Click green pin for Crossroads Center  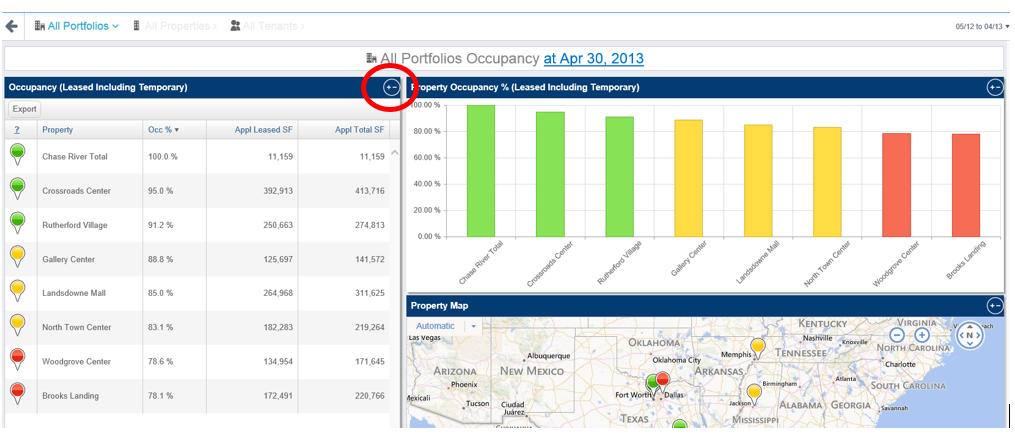point(17,190)
